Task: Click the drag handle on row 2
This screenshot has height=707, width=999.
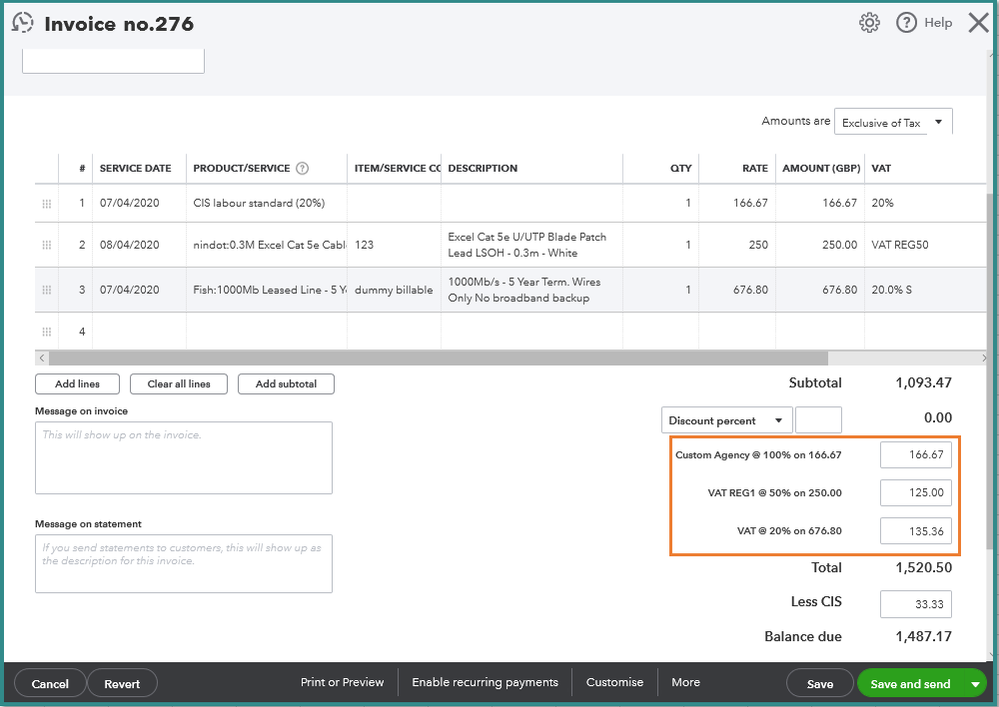Action: (46, 245)
